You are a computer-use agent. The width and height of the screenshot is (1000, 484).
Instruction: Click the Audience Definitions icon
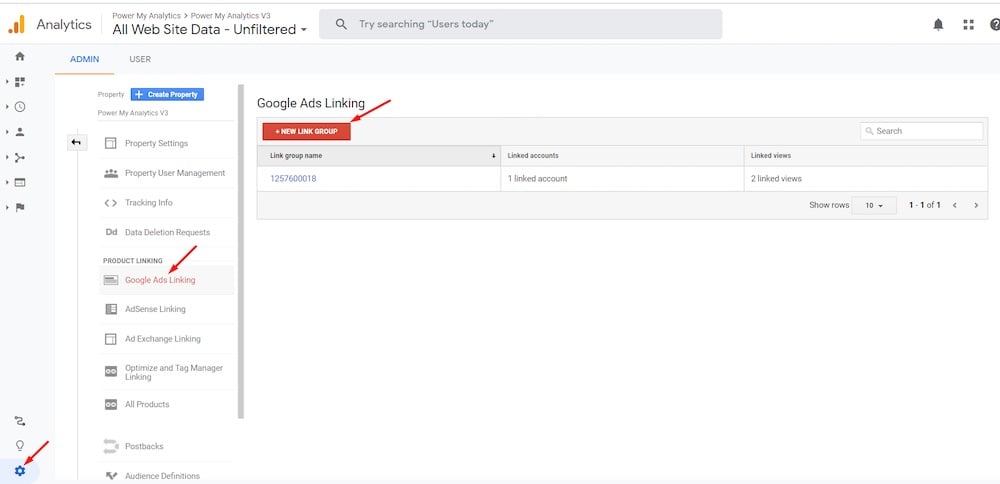(x=111, y=476)
